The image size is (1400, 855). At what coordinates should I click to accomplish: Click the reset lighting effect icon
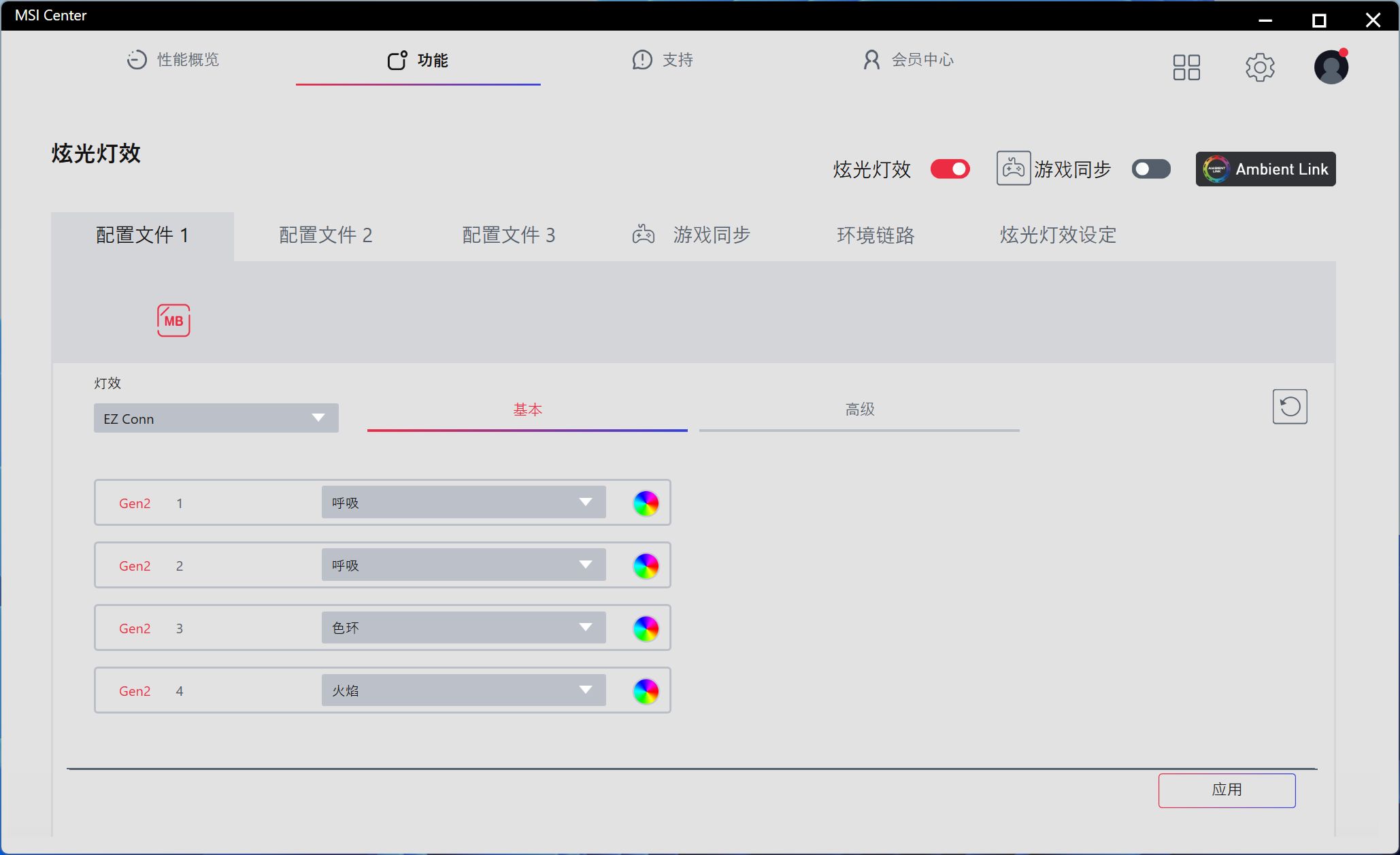1289,407
